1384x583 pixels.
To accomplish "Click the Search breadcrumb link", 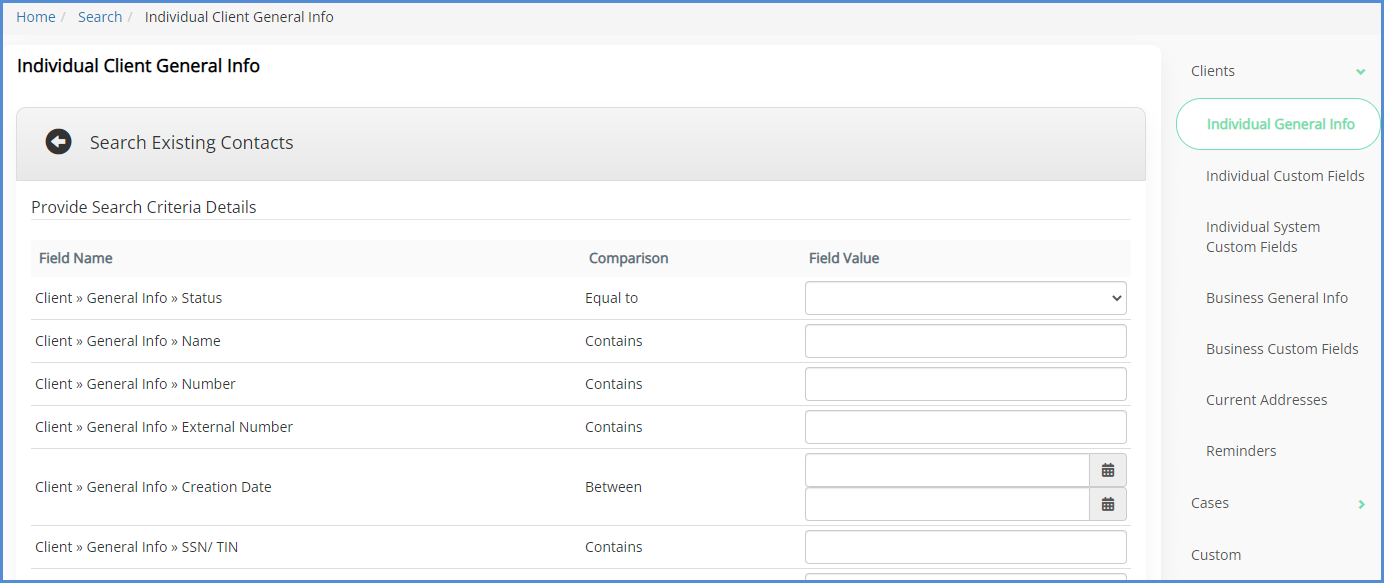I will (100, 17).
